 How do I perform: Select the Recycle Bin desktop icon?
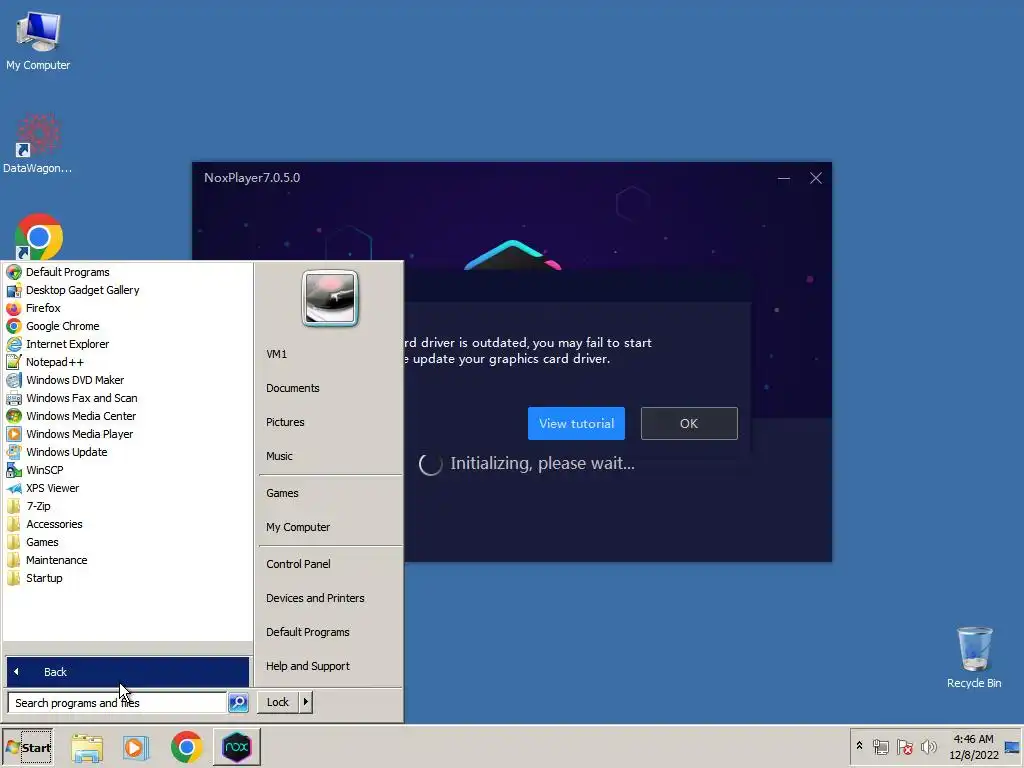[x=974, y=658]
